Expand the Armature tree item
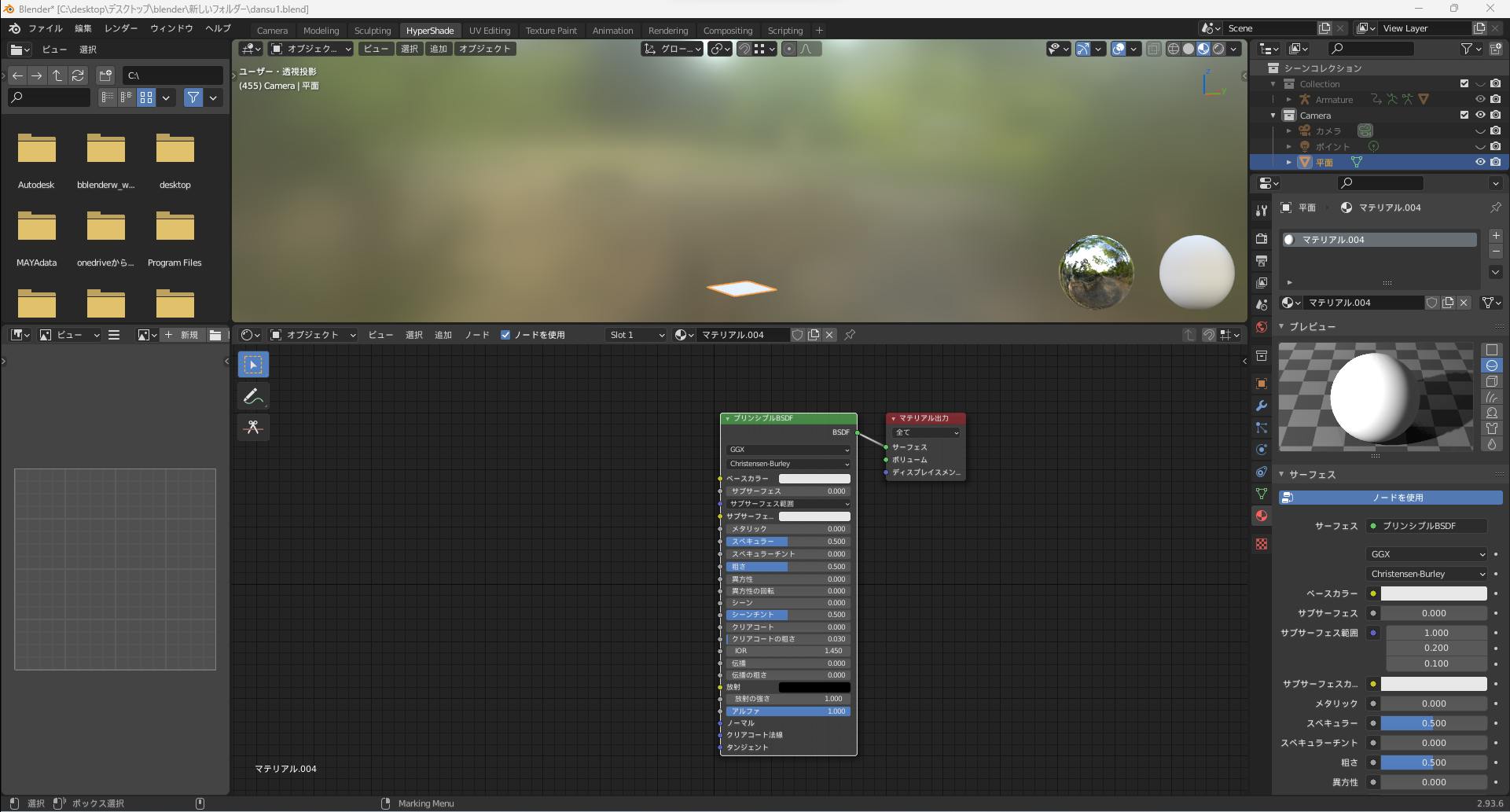The width and height of the screenshot is (1510, 812). 1289,100
